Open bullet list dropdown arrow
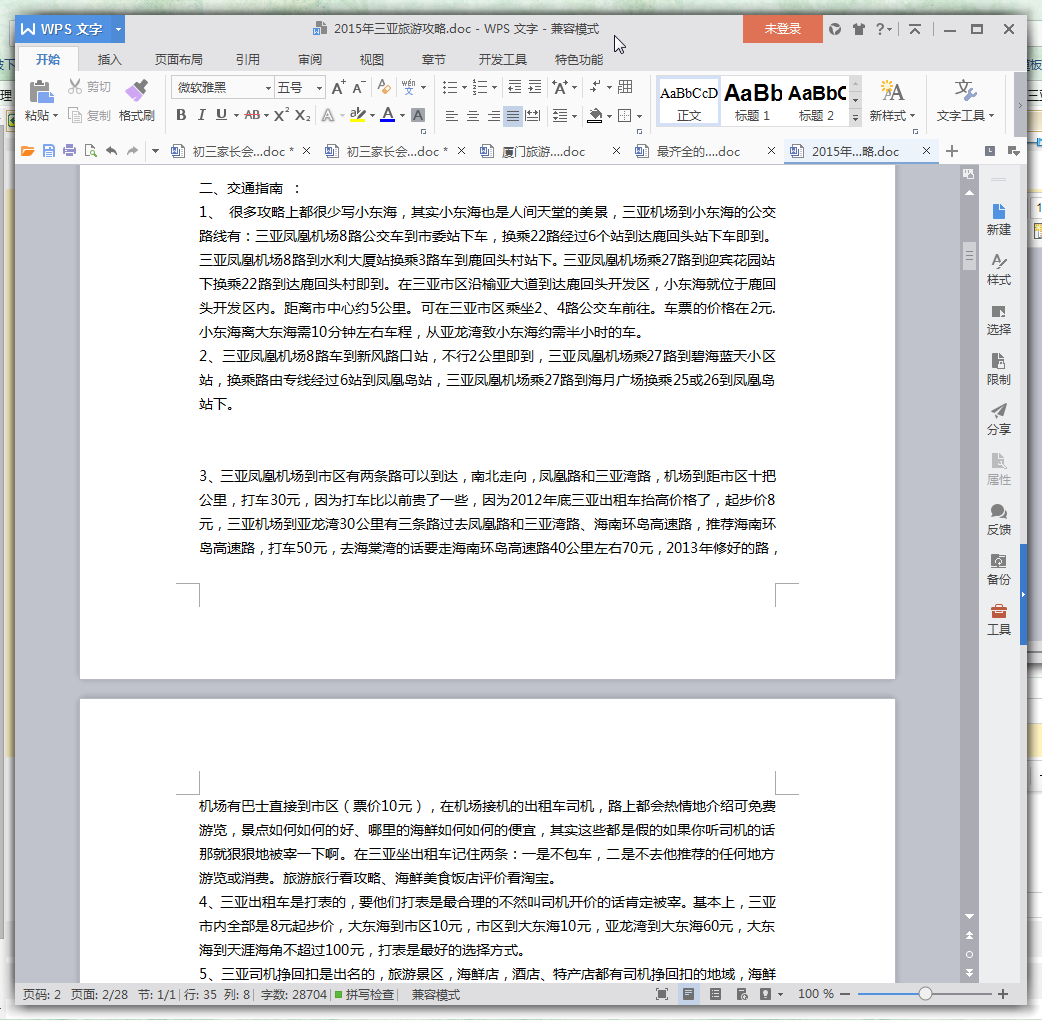This screenshot has height=1020, width=1042. [464, 88]
